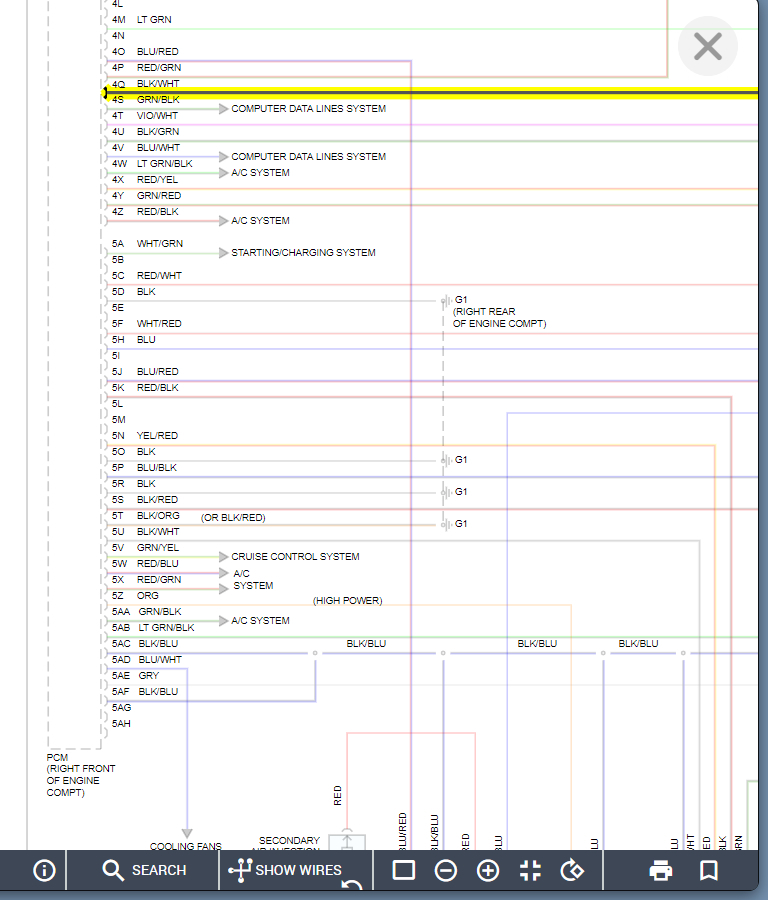The width and height of the screenshot is (768, 900).
Task: Select the fit-to-window rectangle icon
Action: click(x=404, y=870)
